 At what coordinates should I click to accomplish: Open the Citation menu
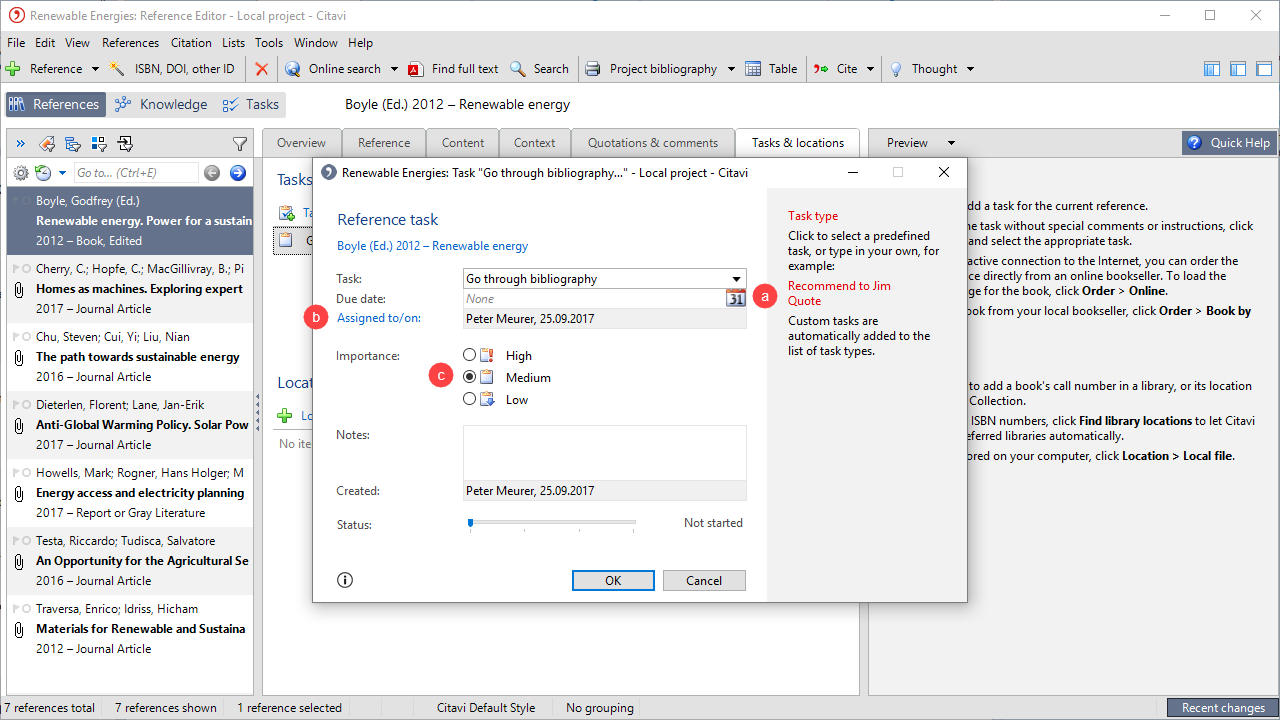coord(191,43)
